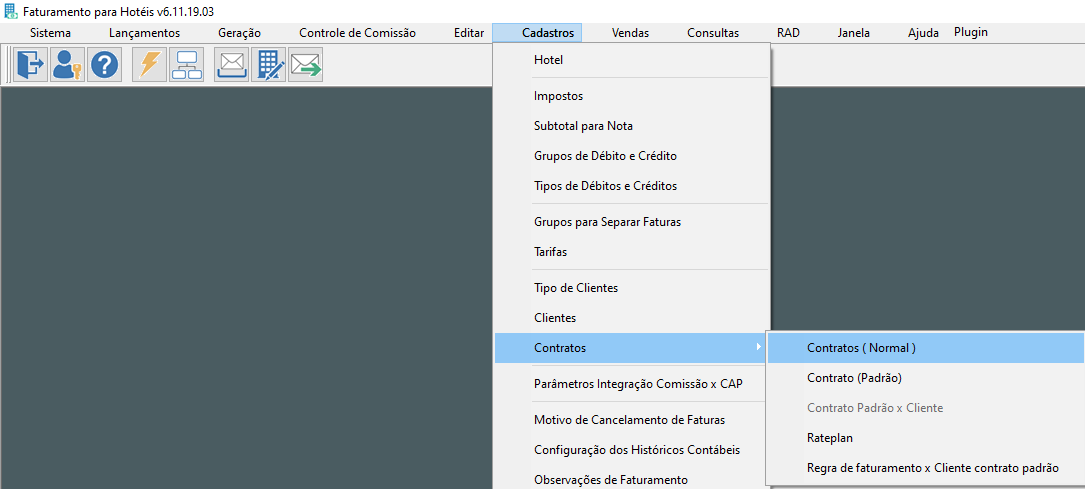The width and height of the screenshot is (1085, 489).
Task: Open the Geração menu
Action: click(239, 33)
